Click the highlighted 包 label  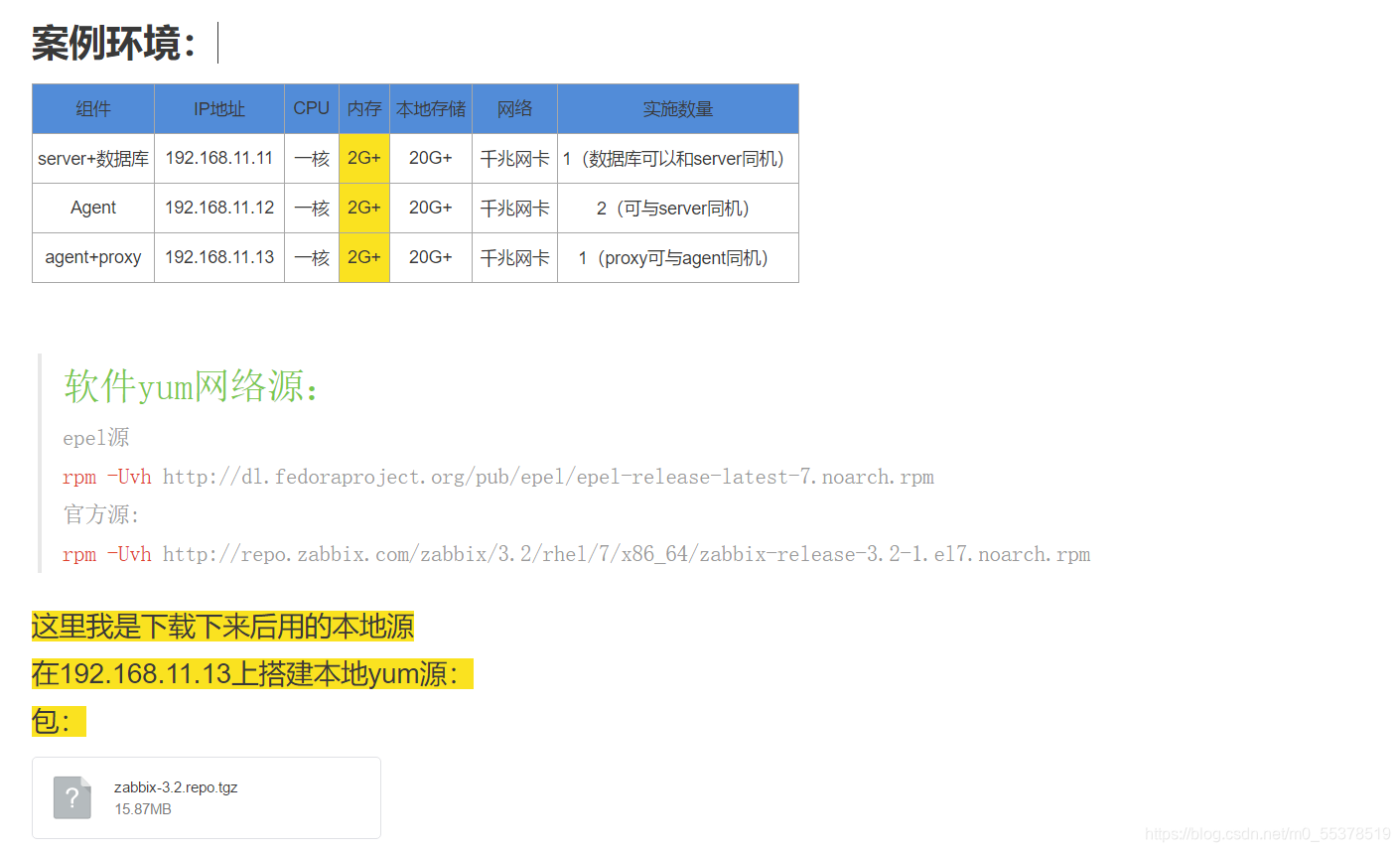pos(59,722)
